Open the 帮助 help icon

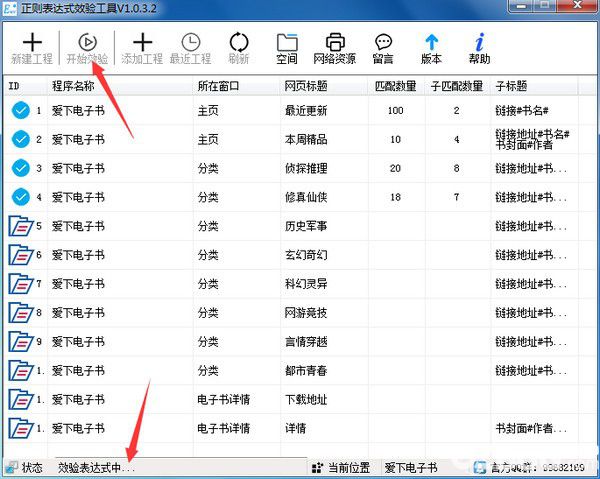point(479,42)
